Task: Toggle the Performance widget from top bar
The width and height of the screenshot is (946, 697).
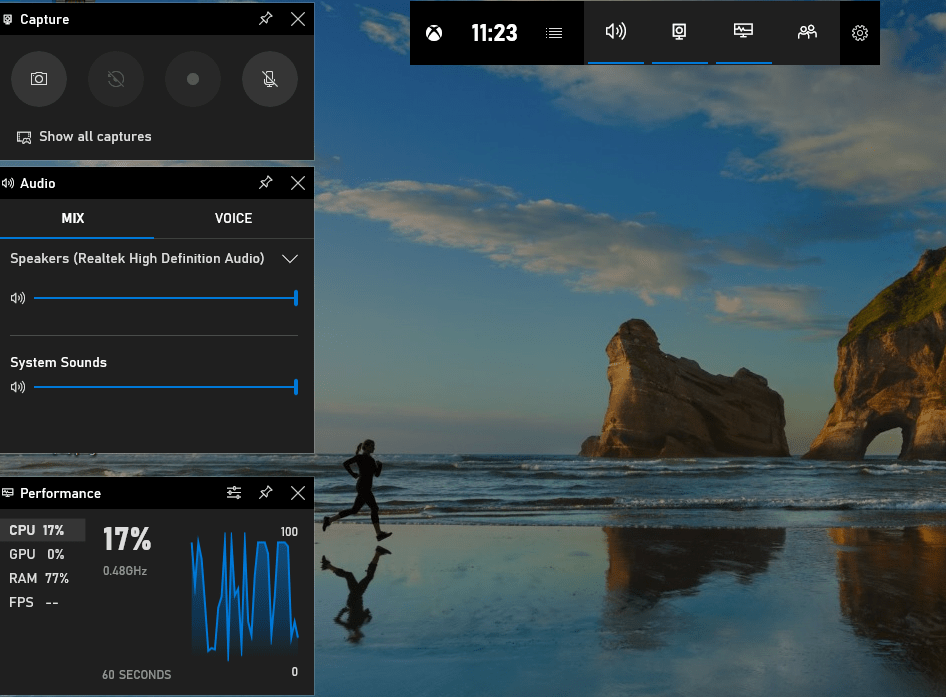Action: pos(743,32)
